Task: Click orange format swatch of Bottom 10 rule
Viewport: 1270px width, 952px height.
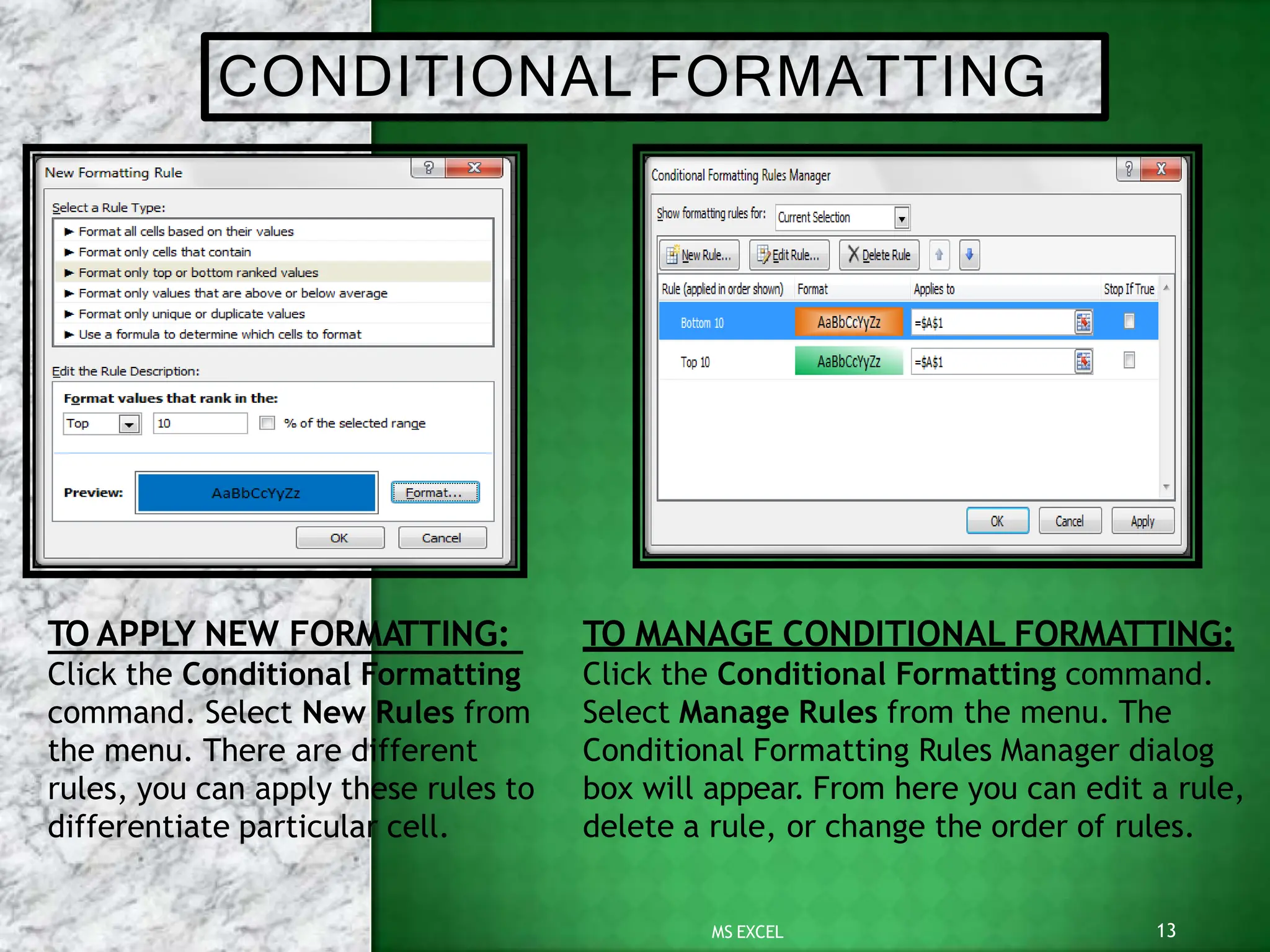Action: 849,322
